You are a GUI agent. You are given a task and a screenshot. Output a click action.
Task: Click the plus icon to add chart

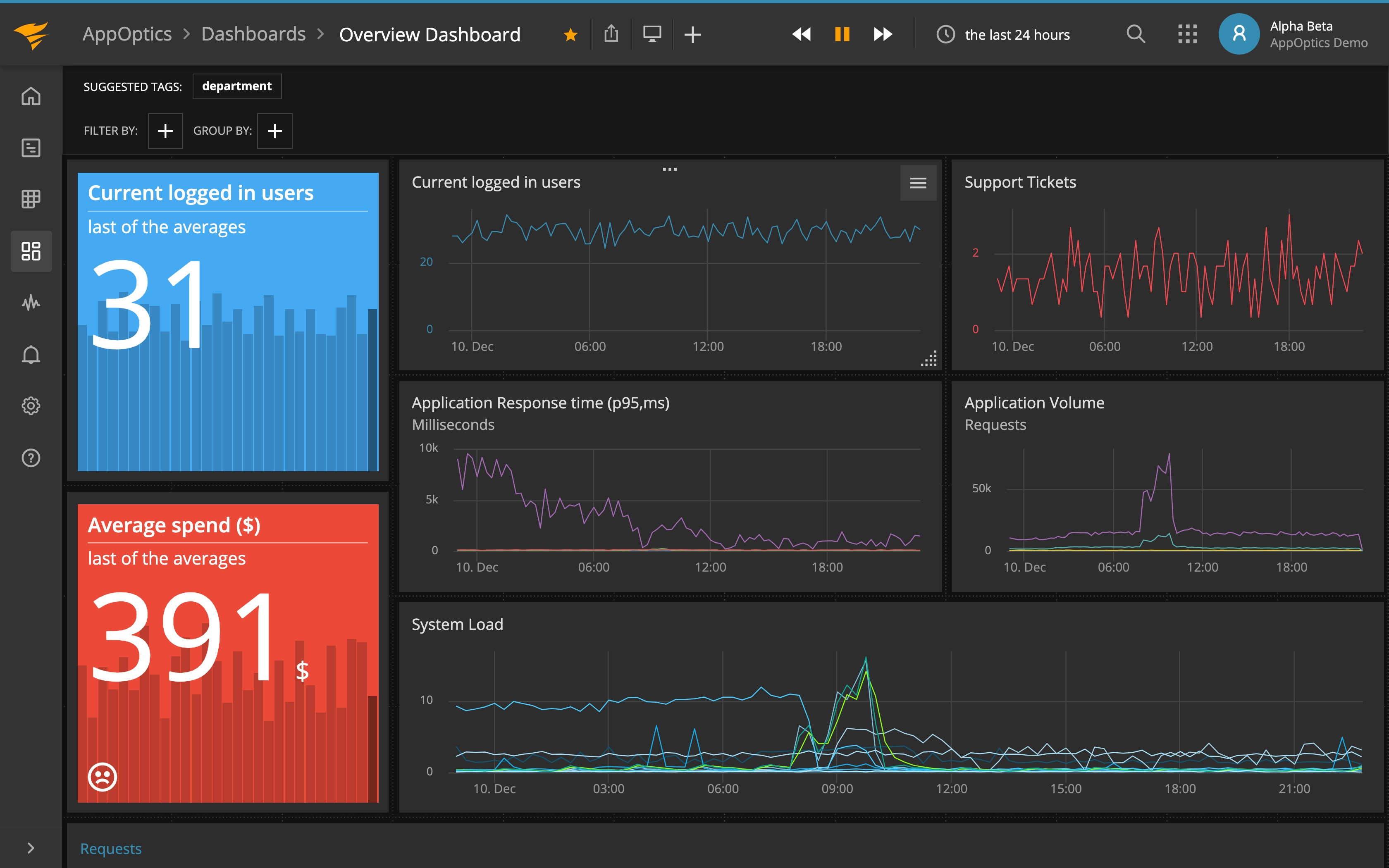point(693,34)
